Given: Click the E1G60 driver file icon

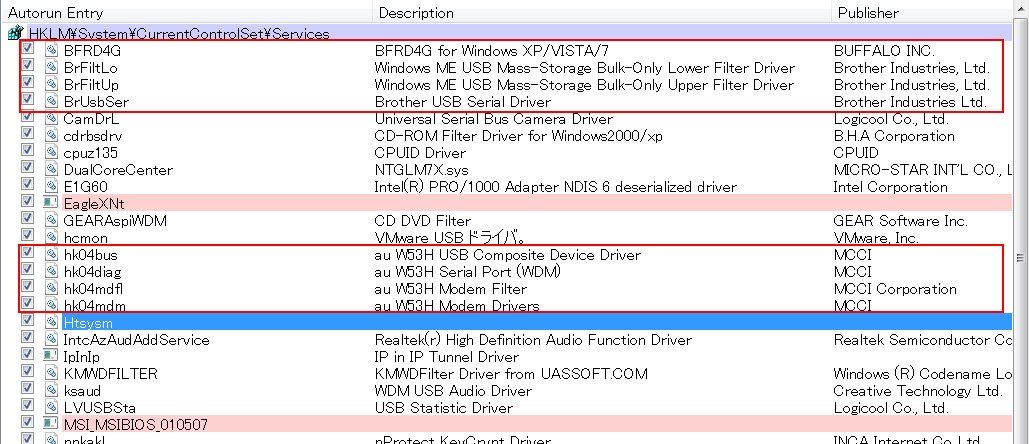Looking at the screenshot, I should (x=51, y=186).
